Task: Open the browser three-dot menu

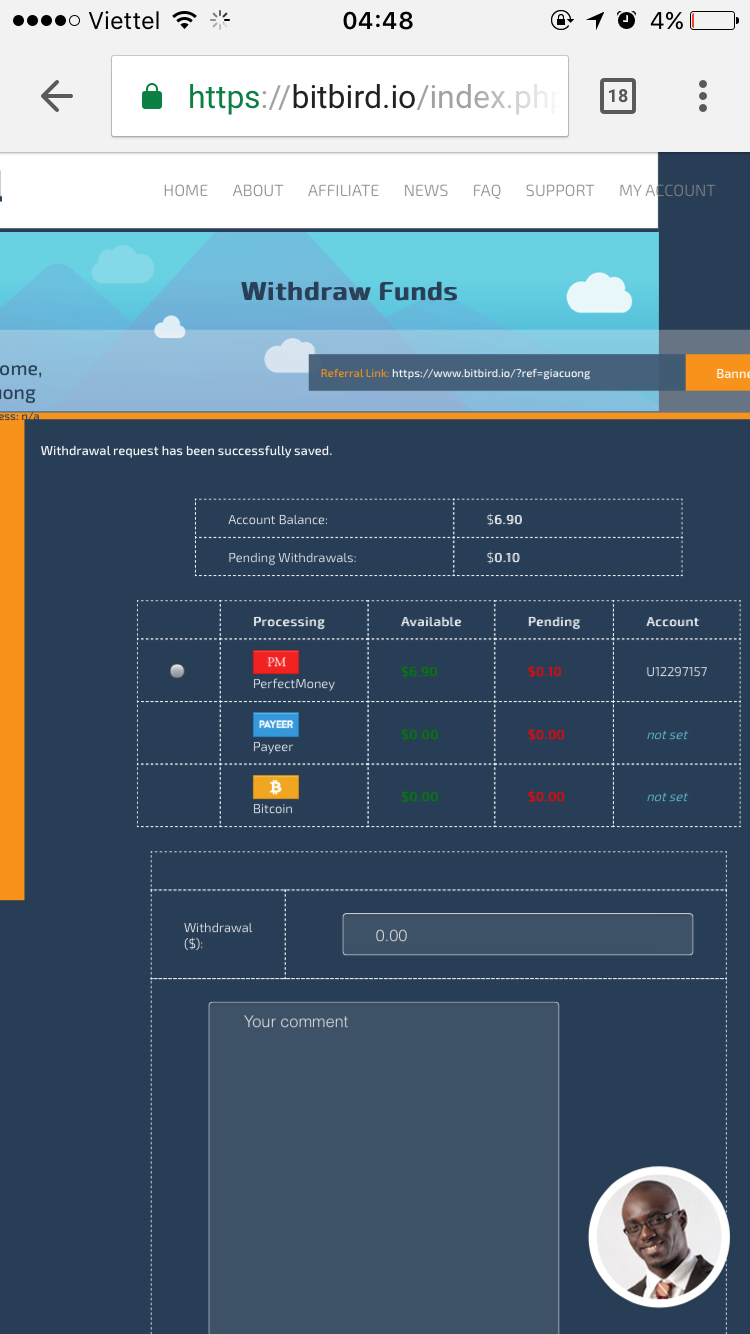Action: coord(703,96)
